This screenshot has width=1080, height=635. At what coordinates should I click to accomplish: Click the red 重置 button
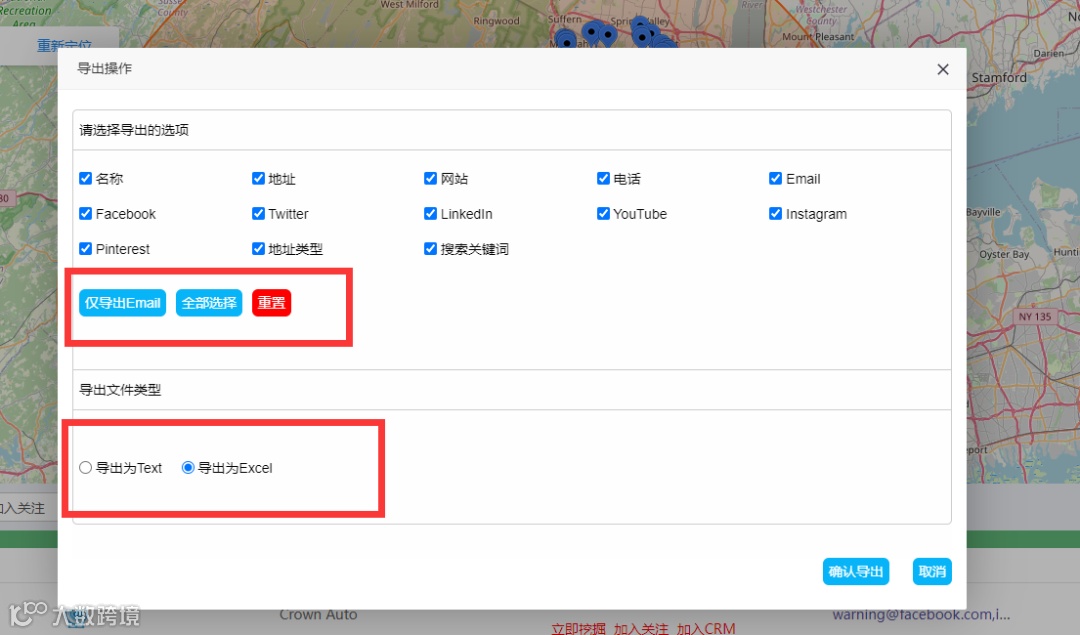(x=271, y=303)
